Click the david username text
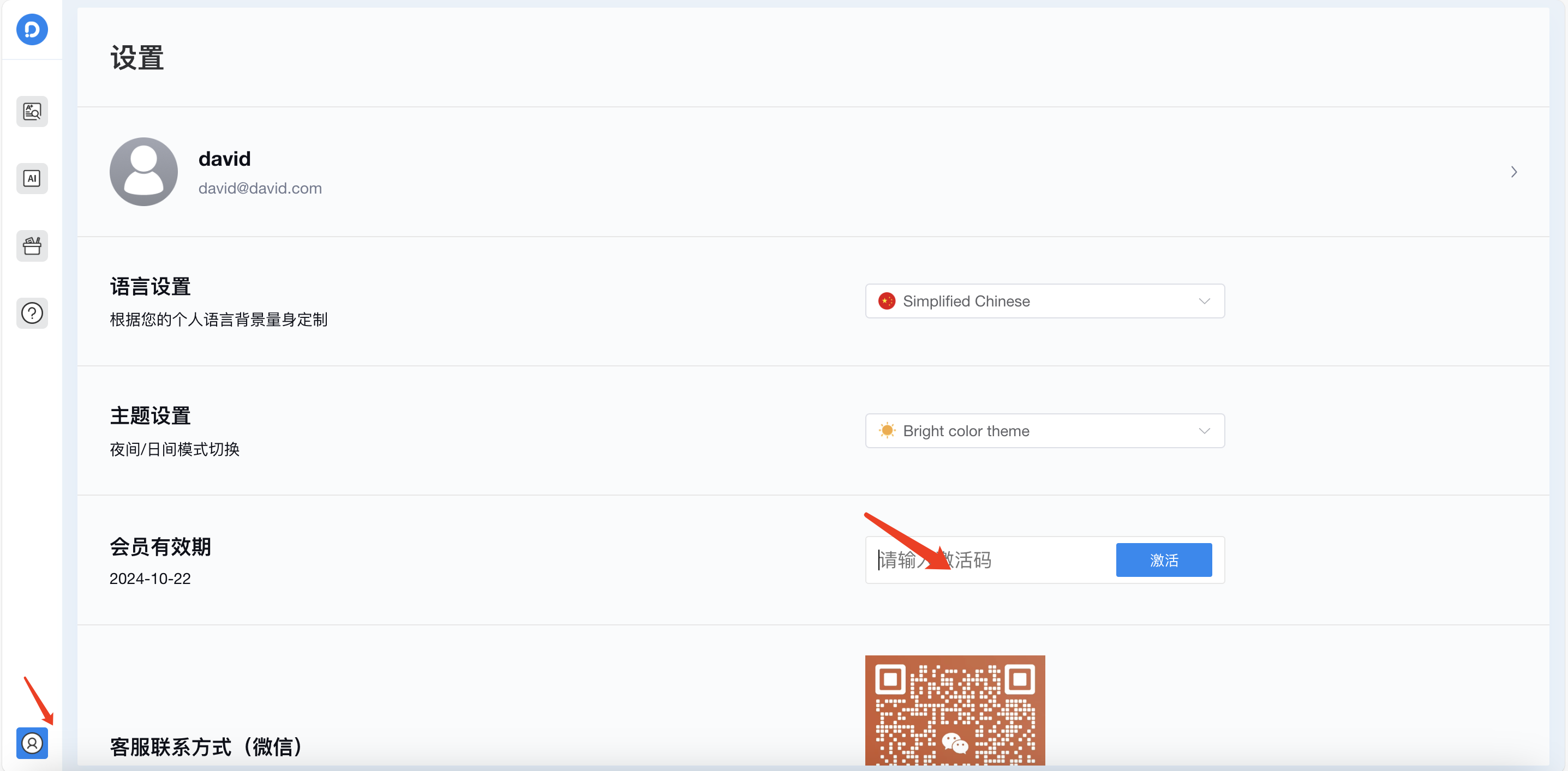Viewport: 1568px width, 771px height. [x=224, y=159]
